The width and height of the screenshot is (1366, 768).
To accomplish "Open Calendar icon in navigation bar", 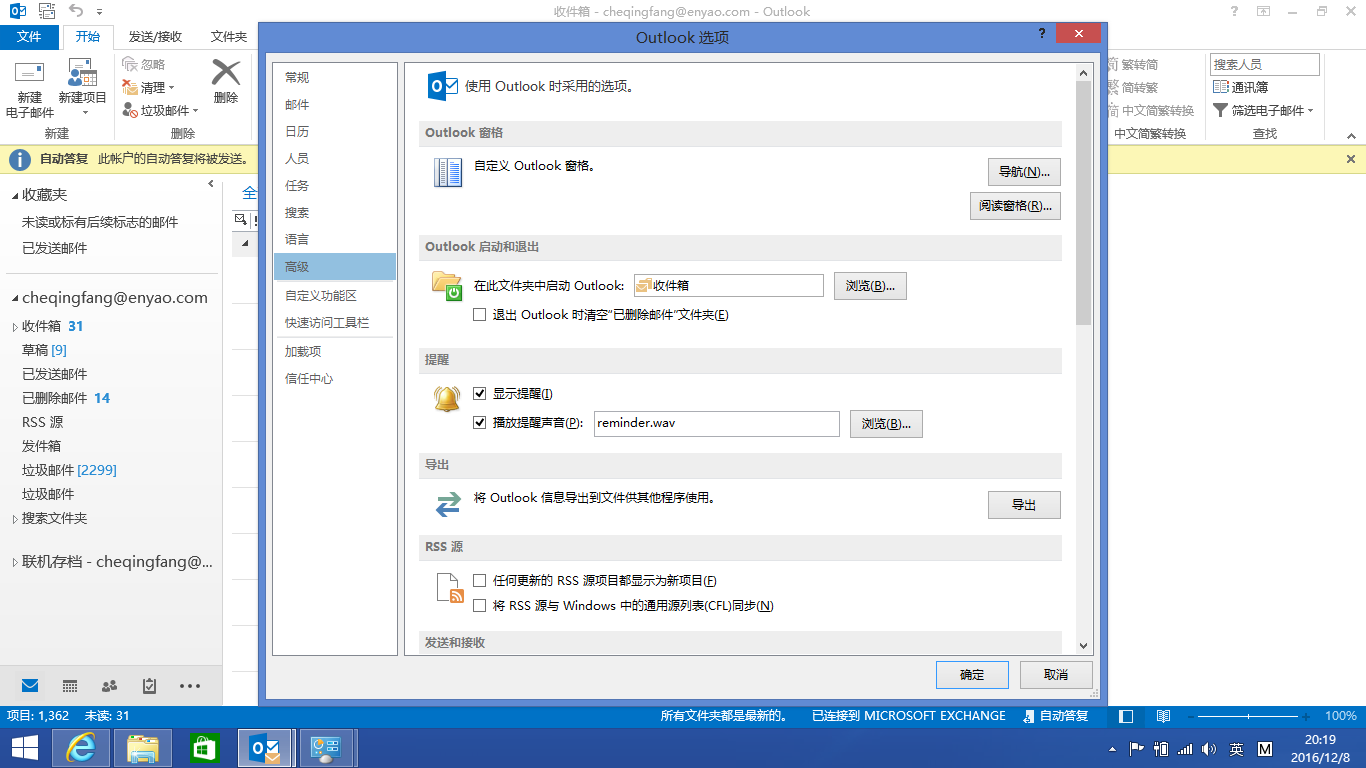I will [x=70, y=686].
